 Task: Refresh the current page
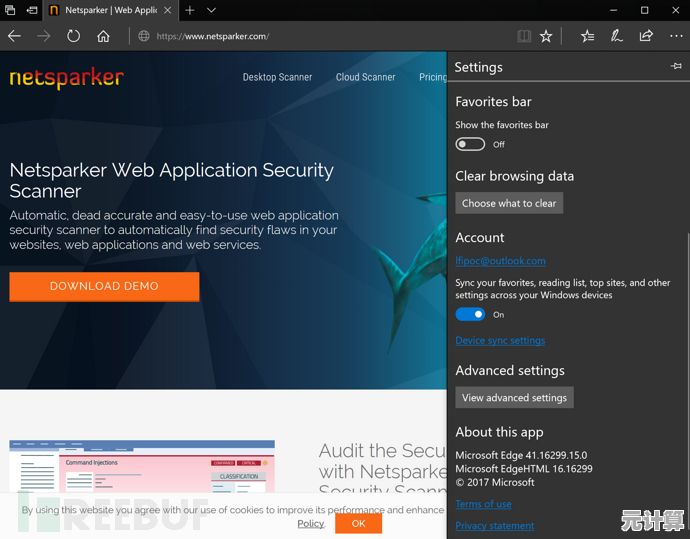tap(73, 36)
